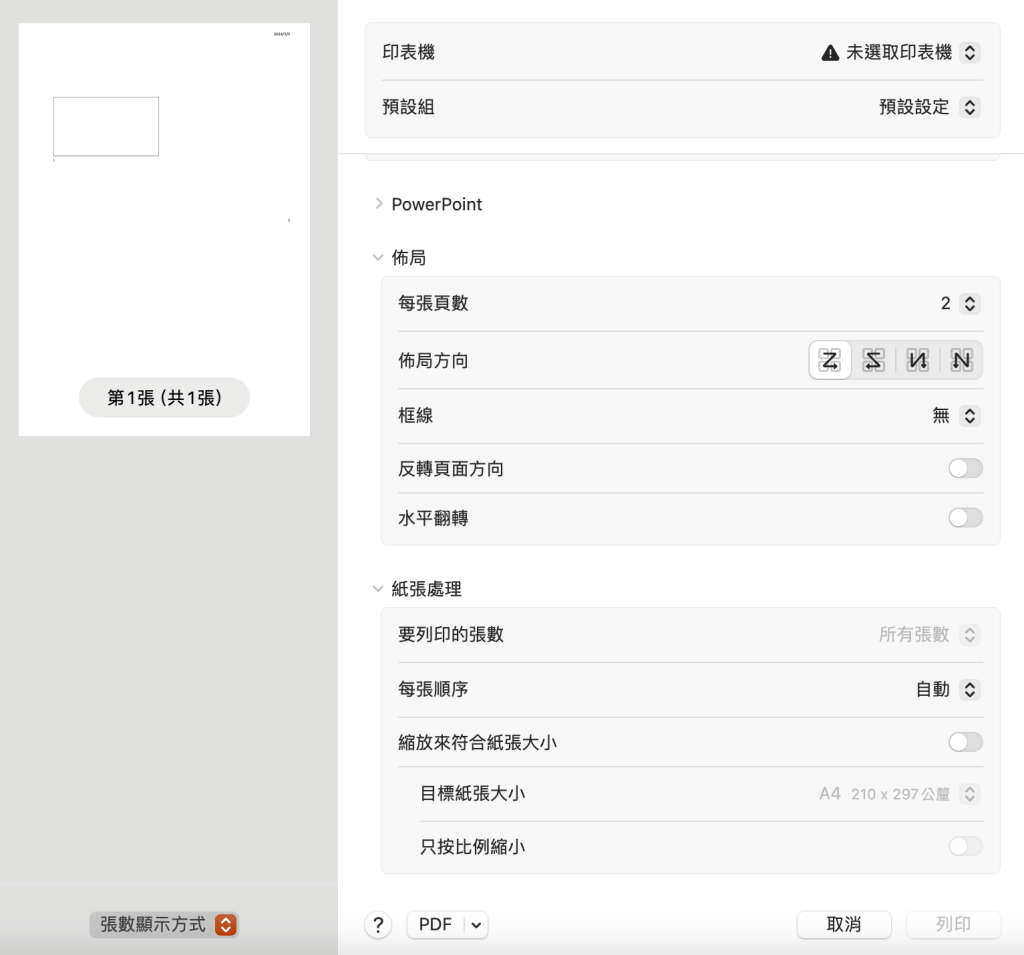Image resolution: width=1024 pixels, height=955 pixels.
Task: Click the 取消 button
Action: pos(844,925)
